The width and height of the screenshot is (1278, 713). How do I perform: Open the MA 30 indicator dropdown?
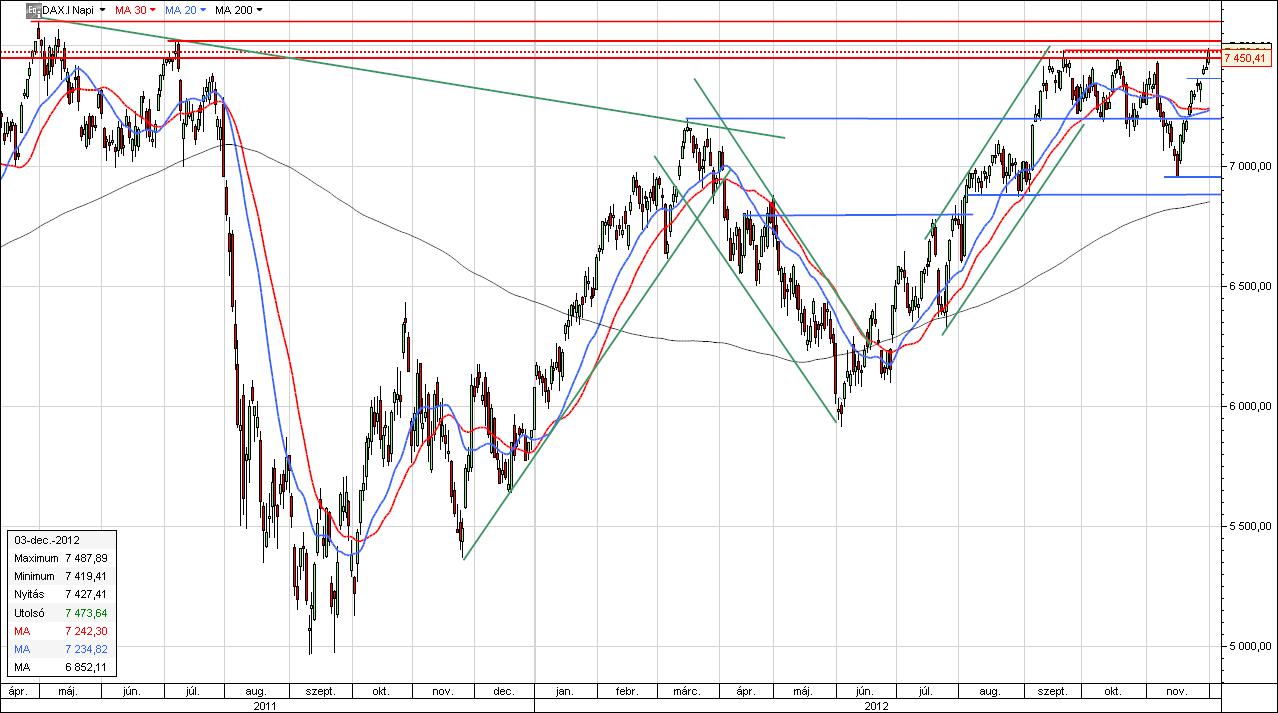(x=153, y=10)
